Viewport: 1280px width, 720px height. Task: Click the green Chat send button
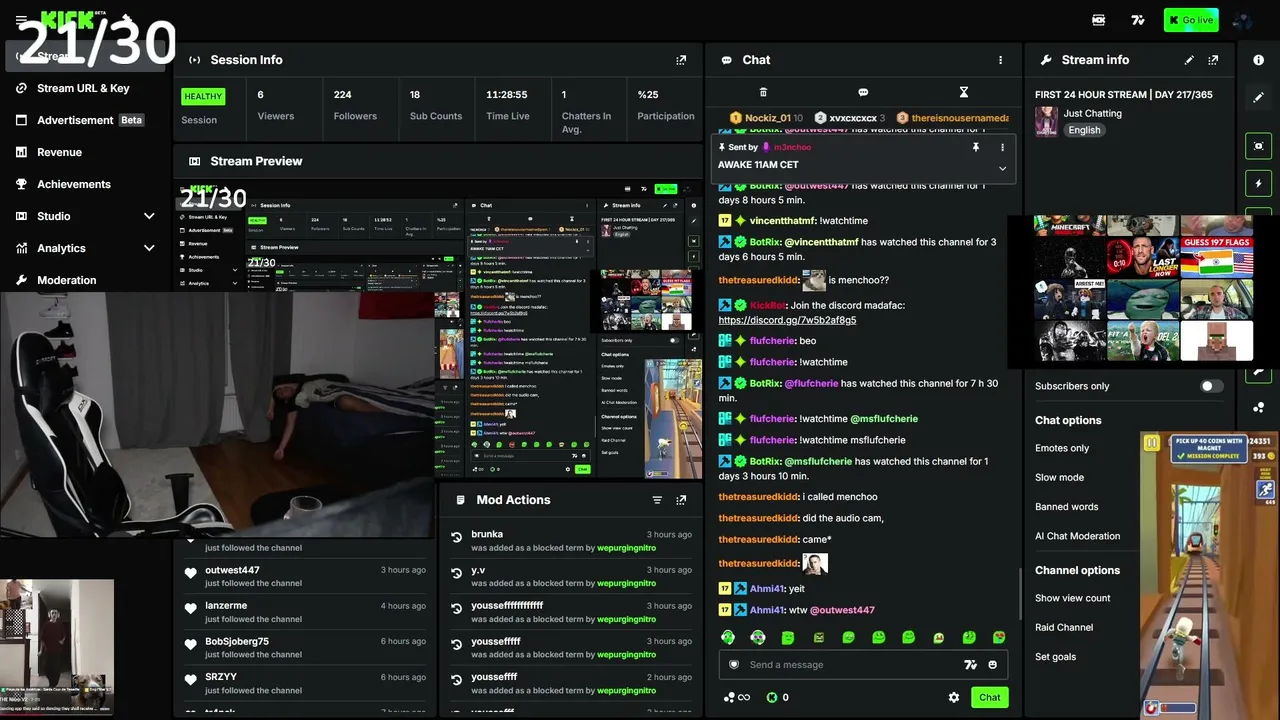click(x=989, y=698)
